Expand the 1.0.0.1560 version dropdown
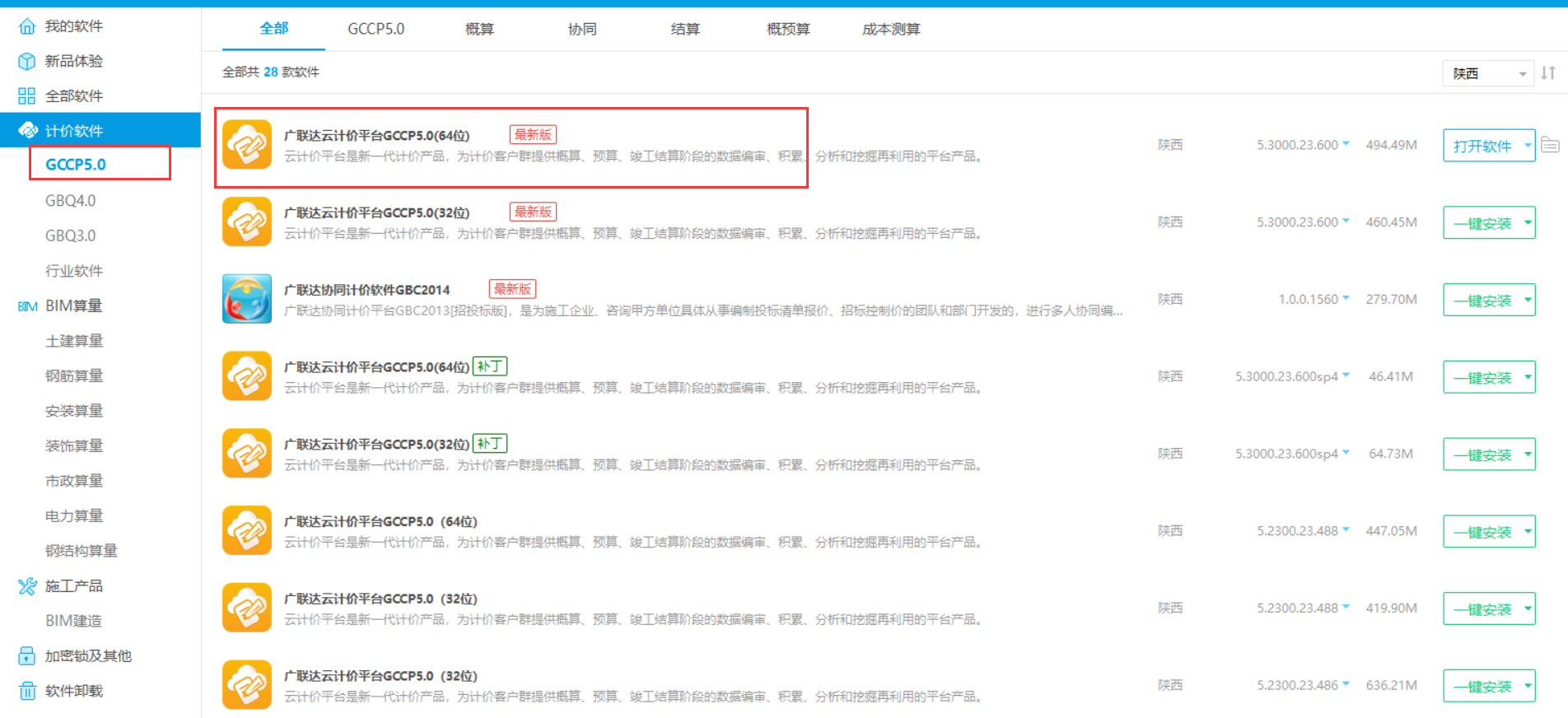The width and height of the screenshot is (1568, 718). 1346,298
